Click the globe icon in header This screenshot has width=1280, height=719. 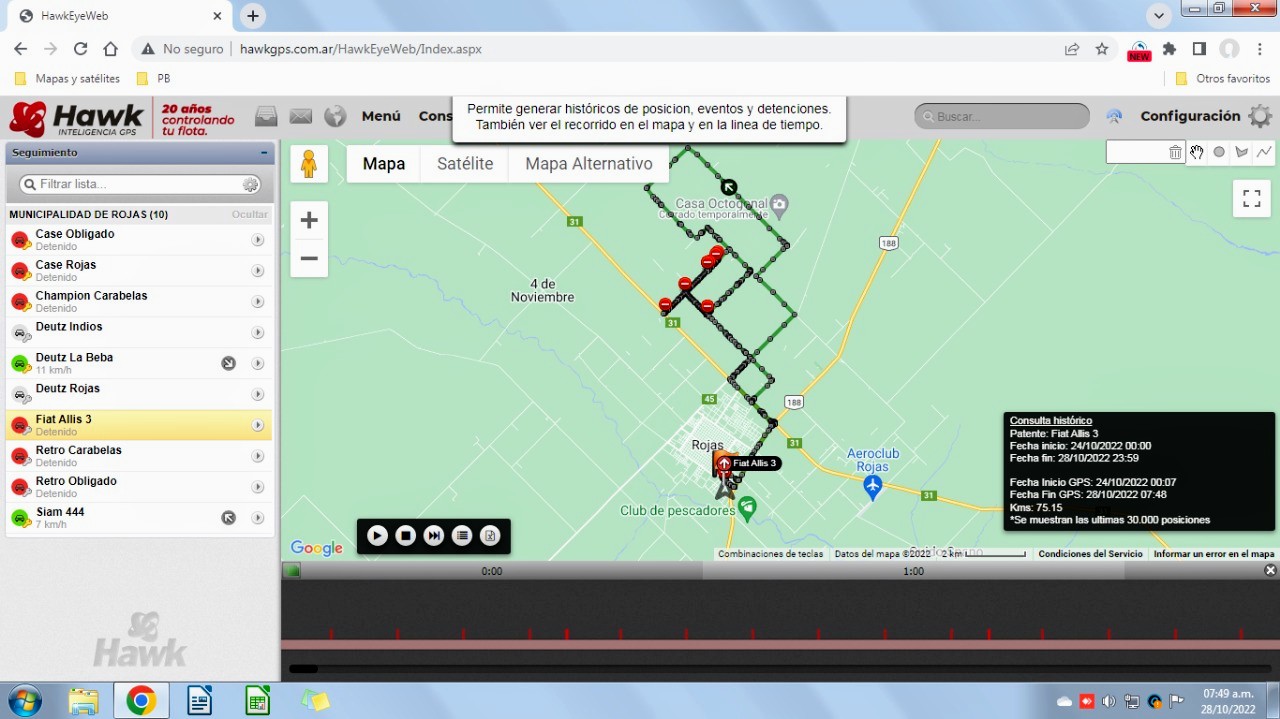pyautogui.click(x=335, y=117)
